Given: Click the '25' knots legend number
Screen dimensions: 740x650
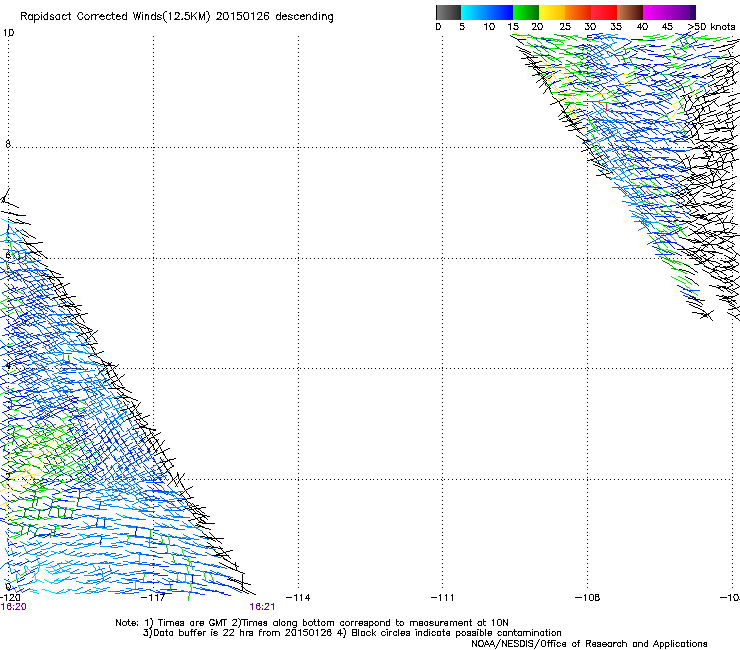Looking at the screenshot, I should (565, 27).
